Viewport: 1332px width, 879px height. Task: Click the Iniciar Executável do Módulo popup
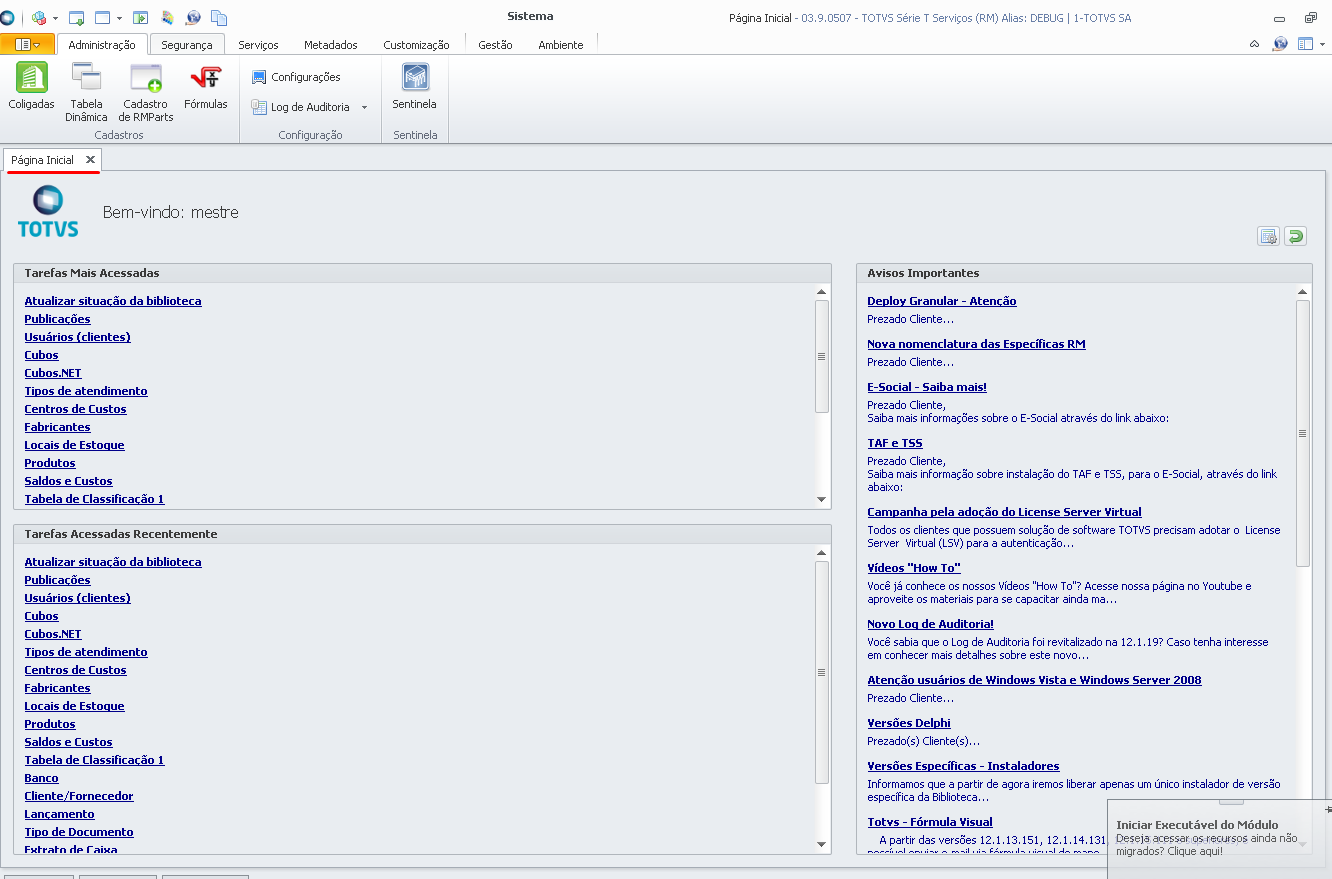1219,837
